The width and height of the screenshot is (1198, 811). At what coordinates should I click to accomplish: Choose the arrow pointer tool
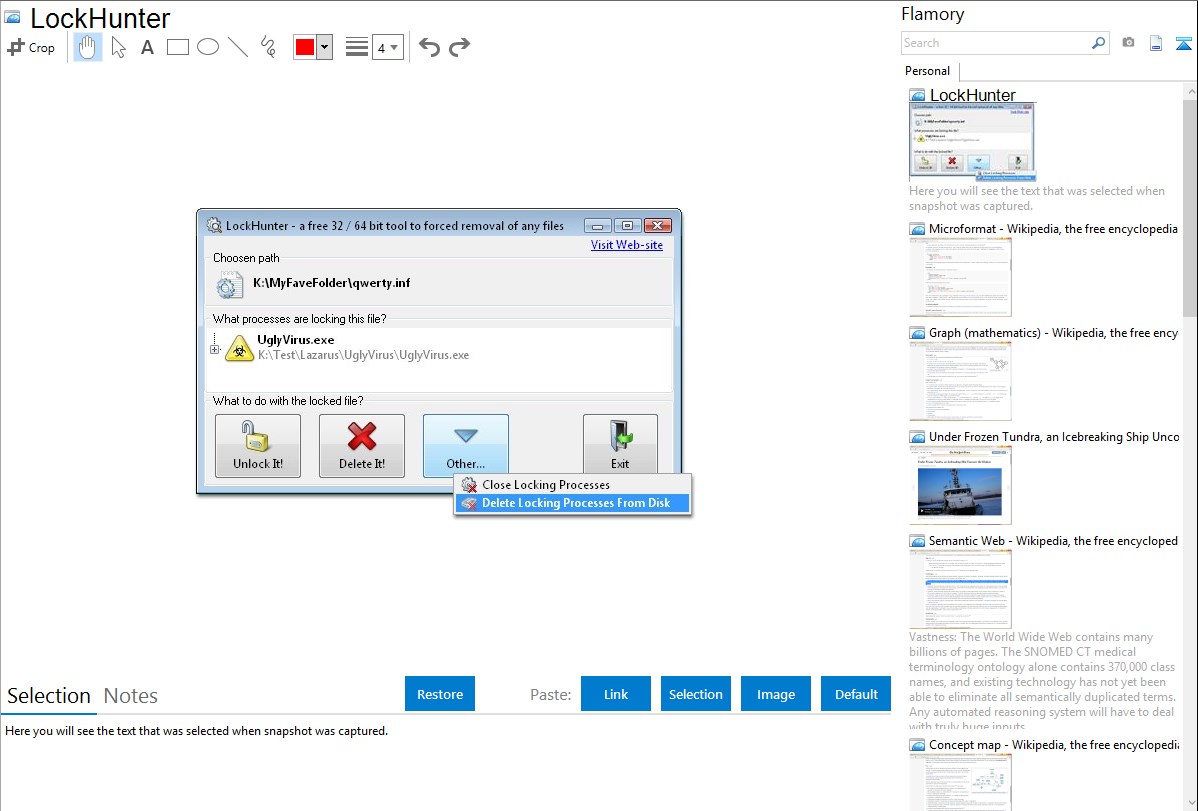click(118, 47)
